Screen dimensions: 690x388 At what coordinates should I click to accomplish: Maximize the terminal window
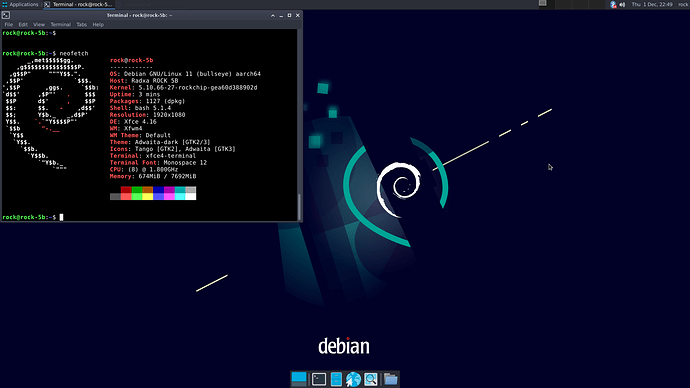point(289,15)
